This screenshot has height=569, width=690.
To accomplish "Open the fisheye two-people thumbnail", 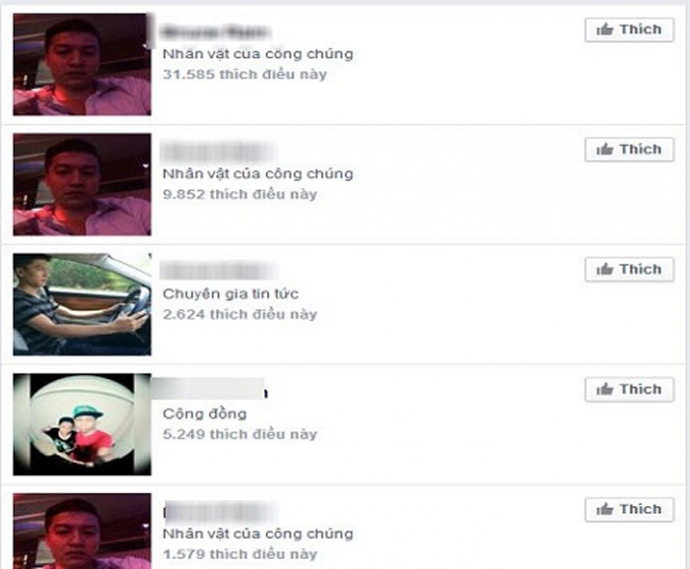I will [82, 425].
